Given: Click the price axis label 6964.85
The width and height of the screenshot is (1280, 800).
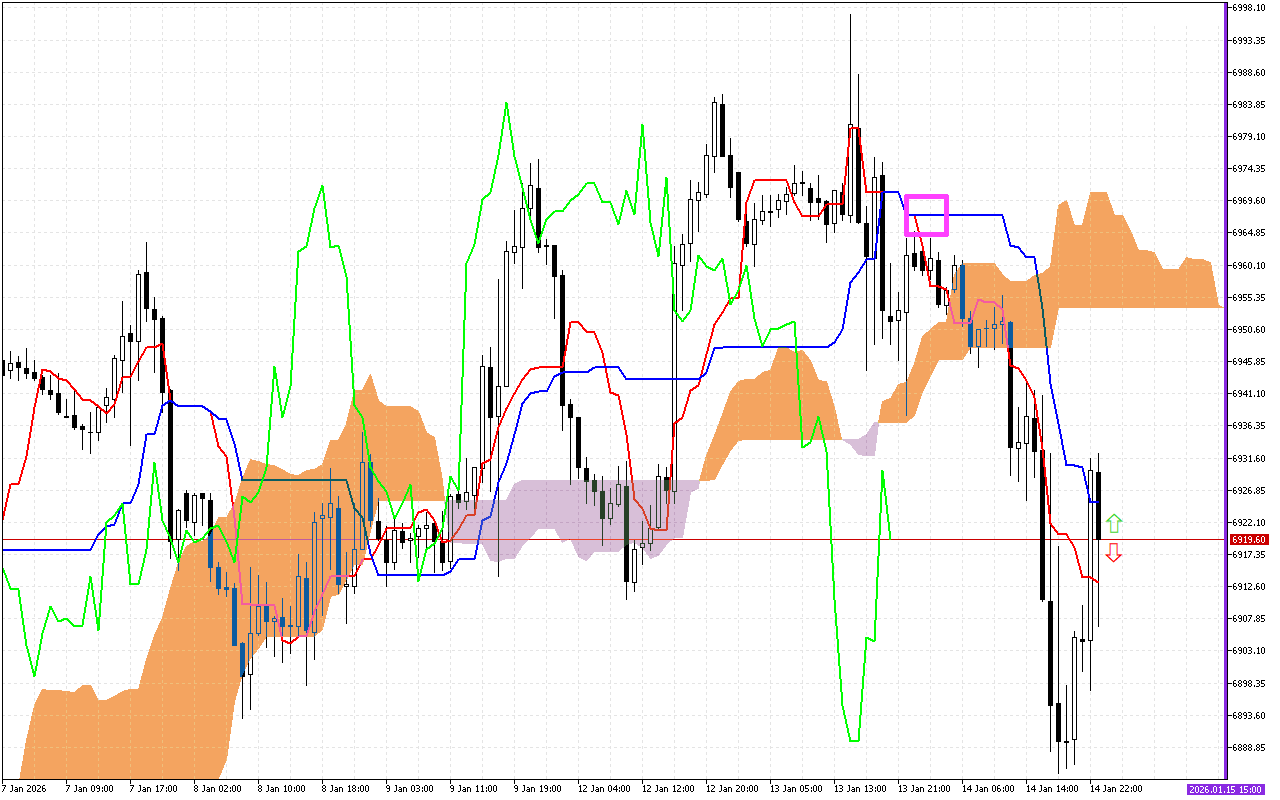Looking at the screenshot, I should point(1247,233).
